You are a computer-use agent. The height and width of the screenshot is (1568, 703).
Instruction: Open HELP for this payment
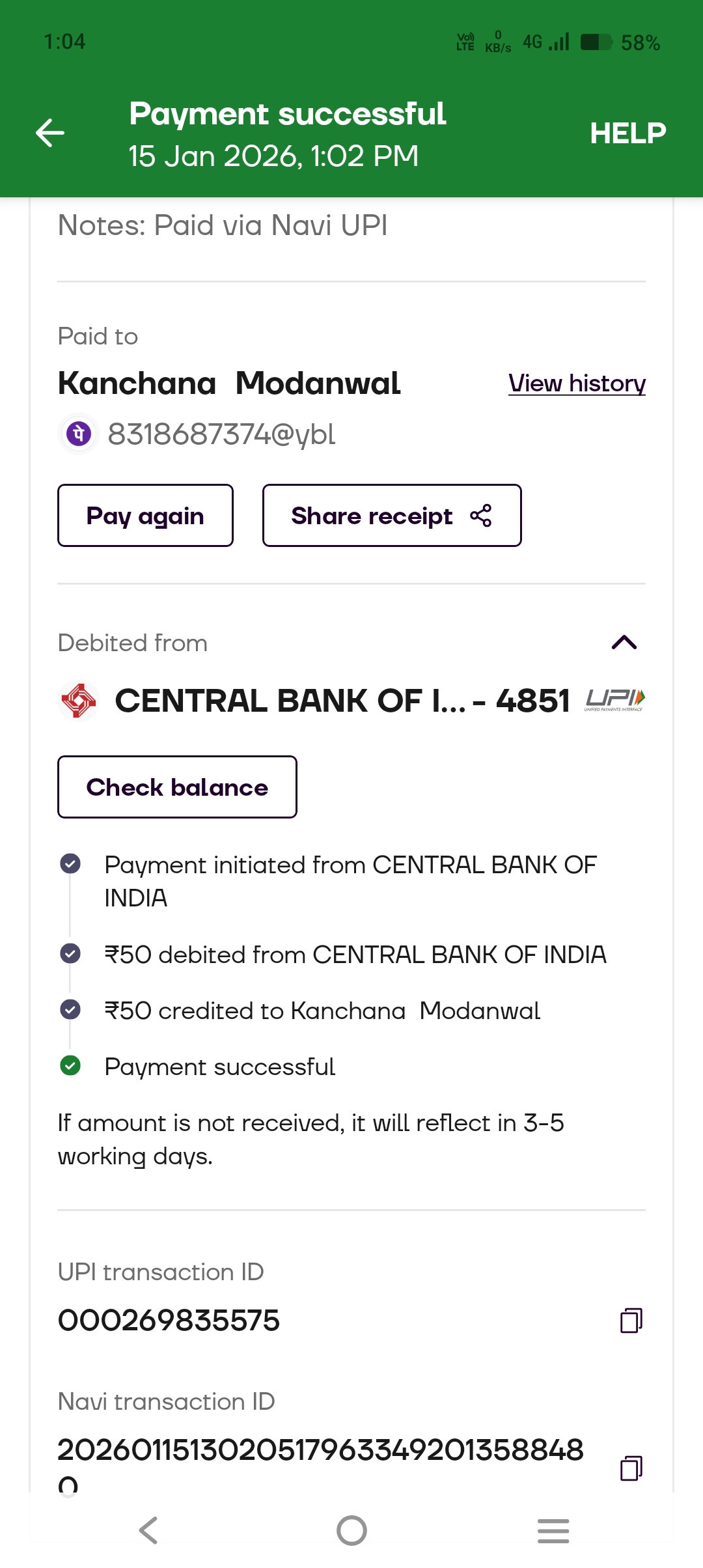point(627,133)
